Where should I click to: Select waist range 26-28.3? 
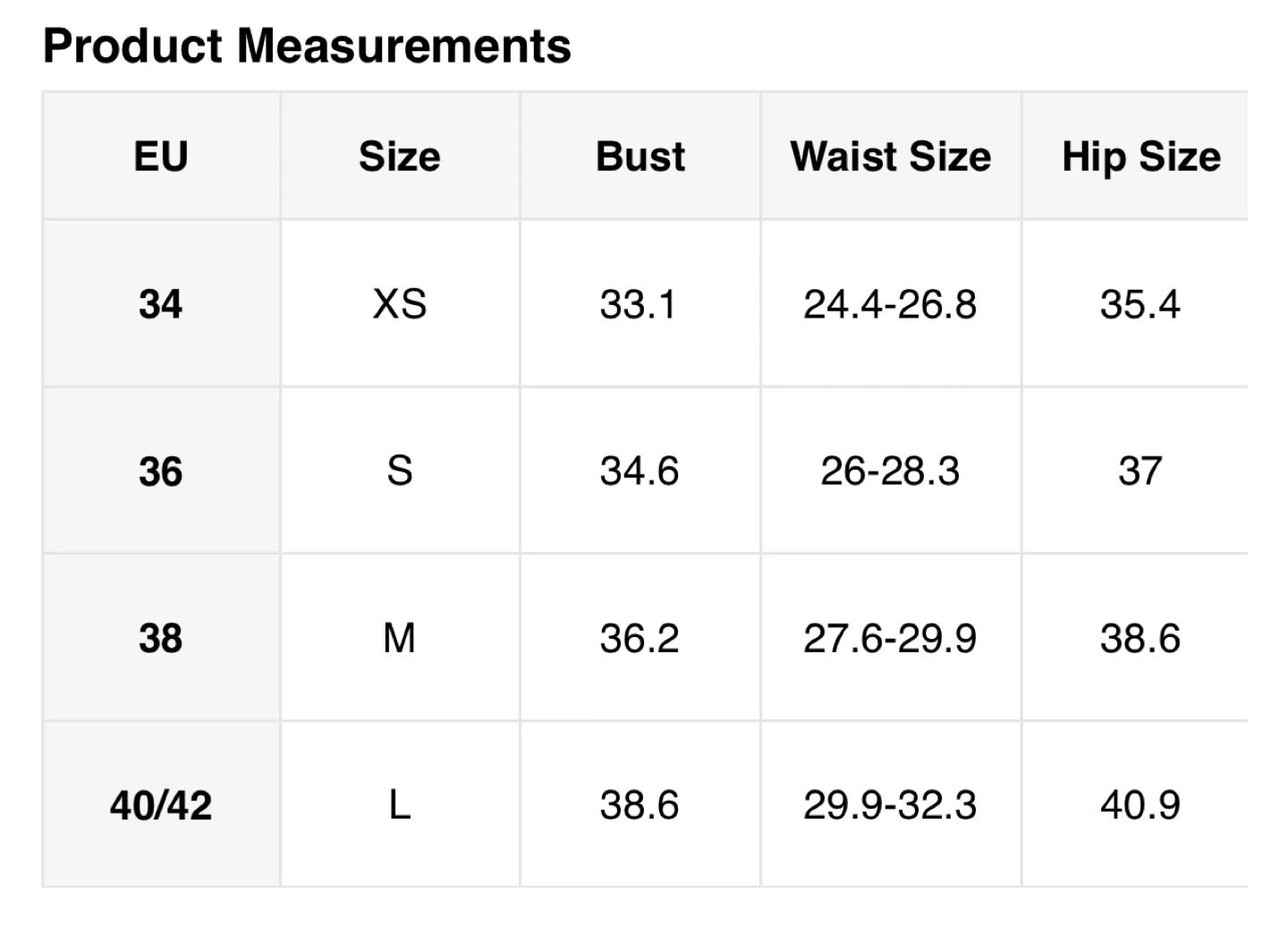890,472
